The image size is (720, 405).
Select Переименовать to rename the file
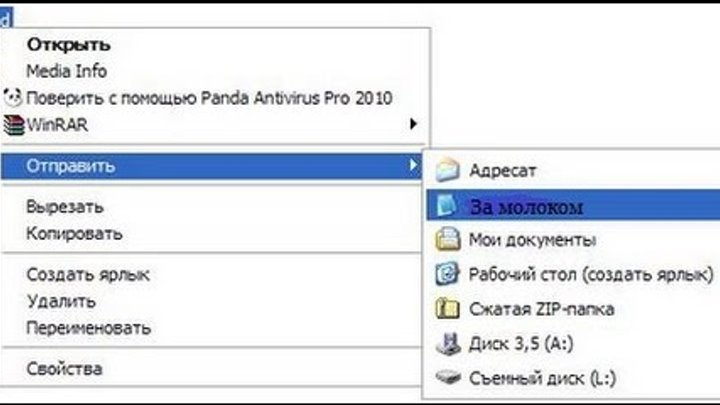[x=89, y=327]
